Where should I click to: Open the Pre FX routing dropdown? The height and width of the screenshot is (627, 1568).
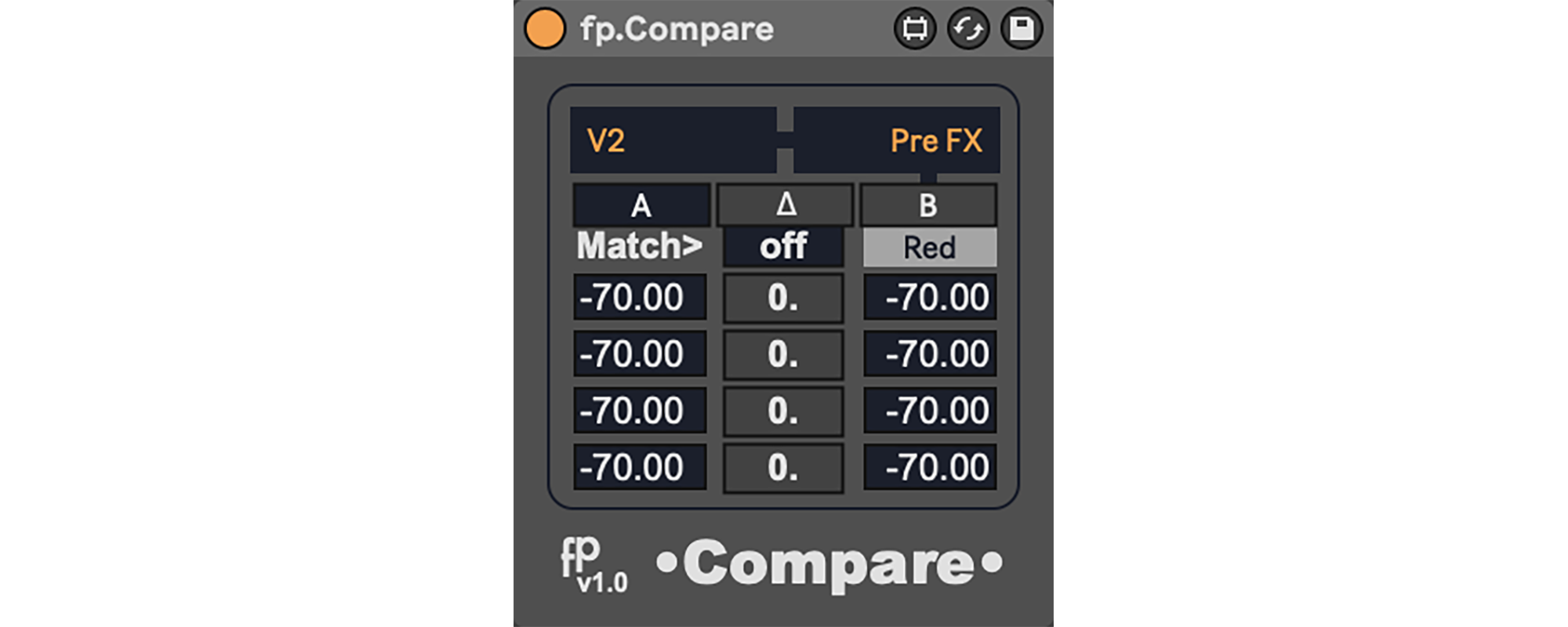pos(896,140)
